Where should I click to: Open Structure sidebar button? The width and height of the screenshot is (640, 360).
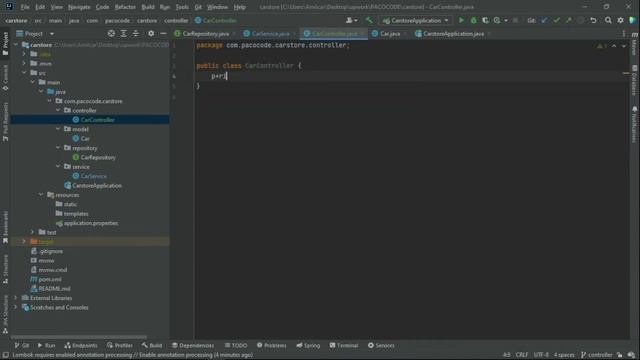(x=5, y=269)
